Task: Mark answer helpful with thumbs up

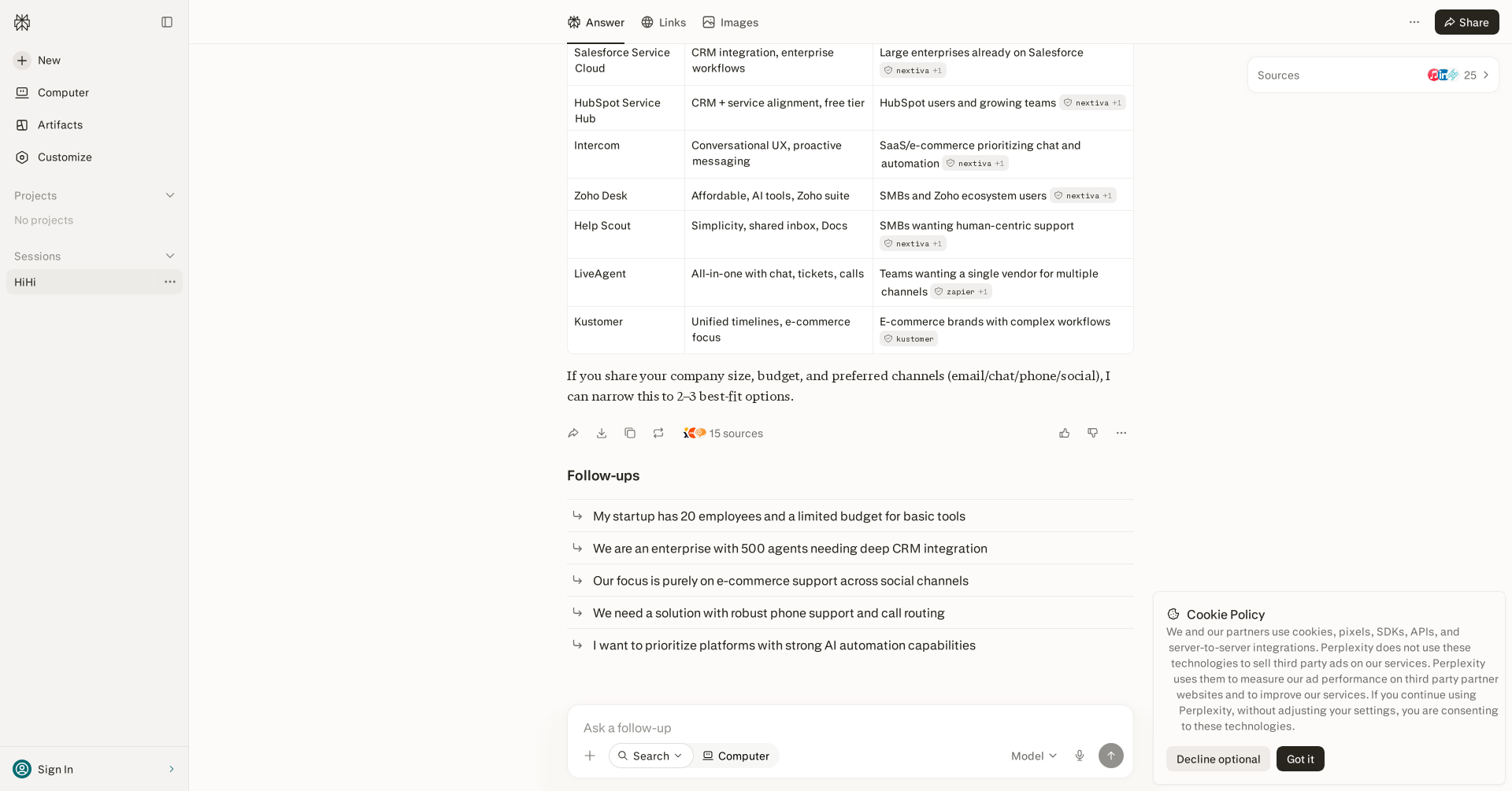Action: (1065, 433)
